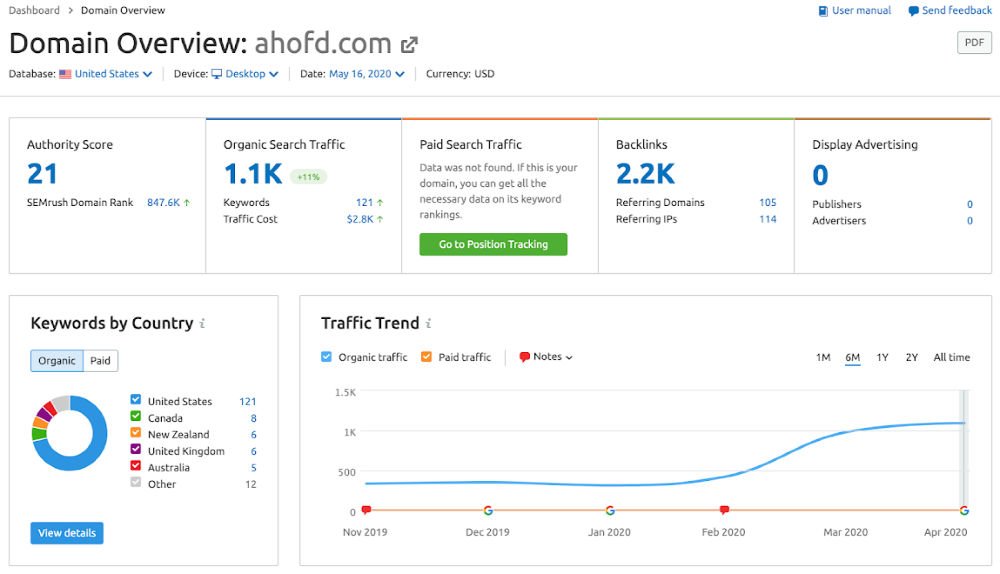Image resolution: width=1000 pixels, height=574 pixels.
Task: Click the Publishers 0 value
Action: click(x=969, y=205)
